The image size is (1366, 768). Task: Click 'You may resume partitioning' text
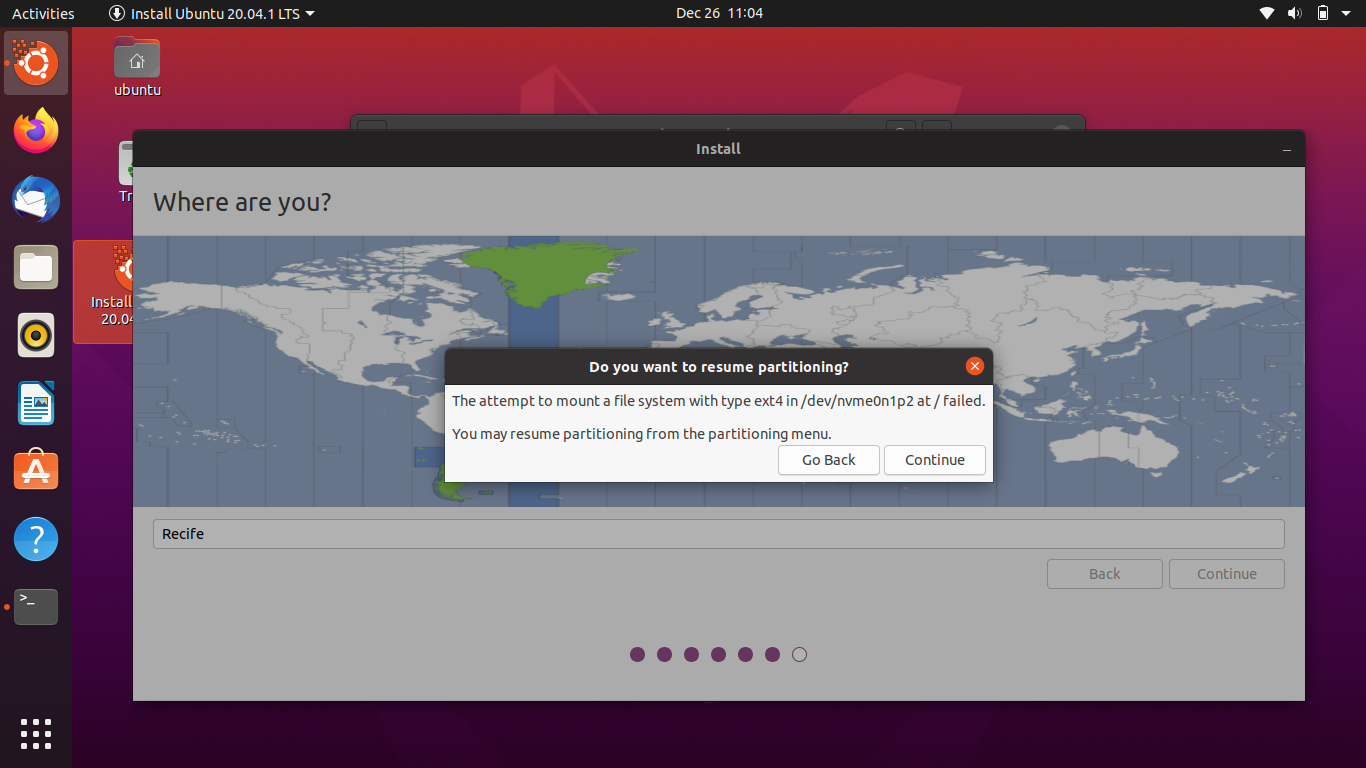(641, 434)
